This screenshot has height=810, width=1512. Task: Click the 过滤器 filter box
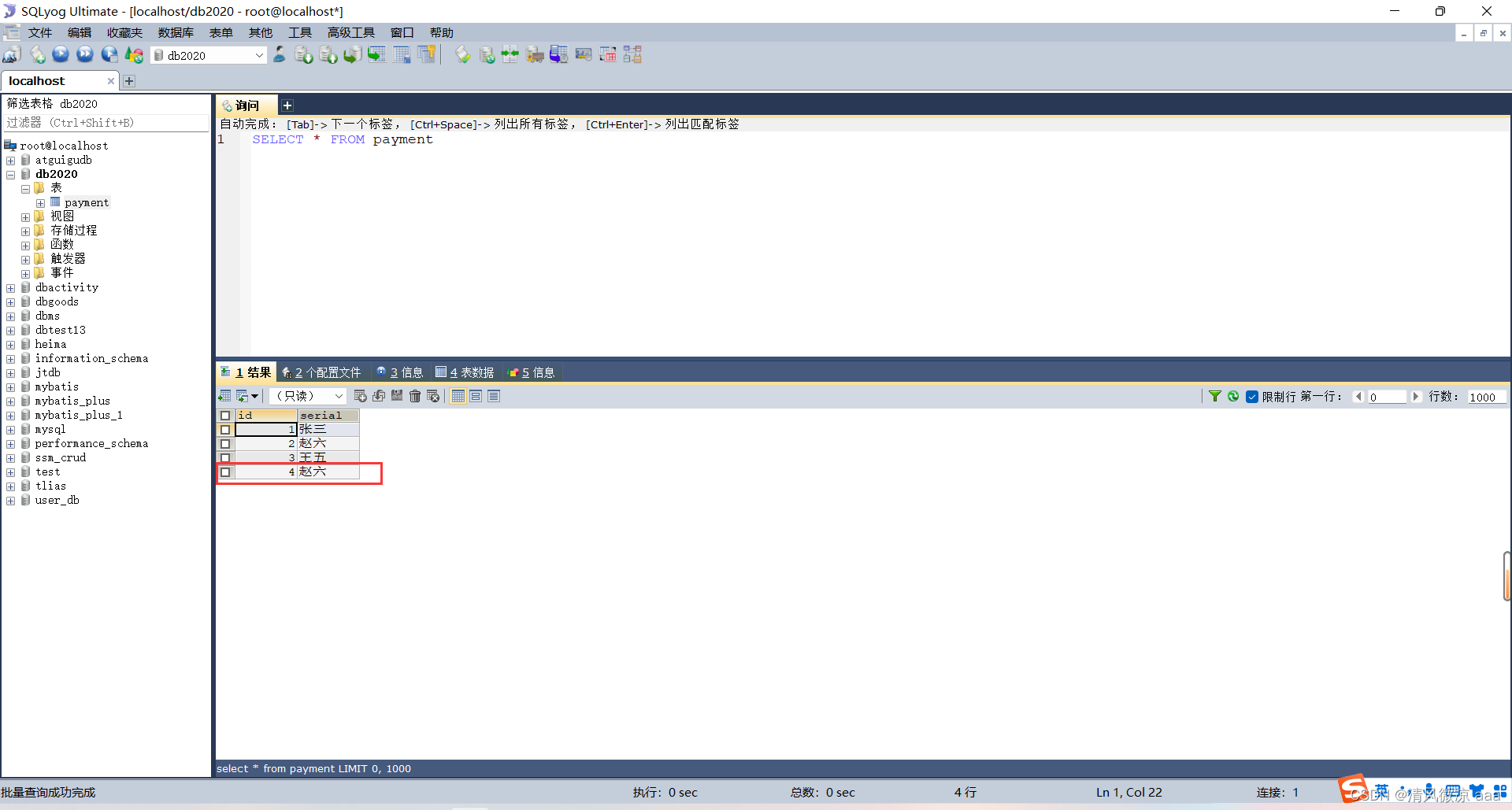tap(106, 123)
